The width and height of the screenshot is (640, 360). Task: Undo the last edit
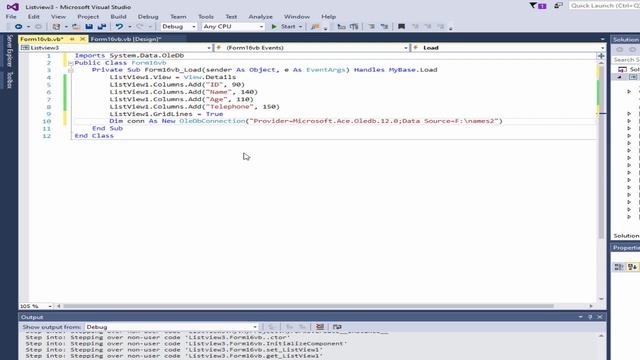click(x=119, y=27)
